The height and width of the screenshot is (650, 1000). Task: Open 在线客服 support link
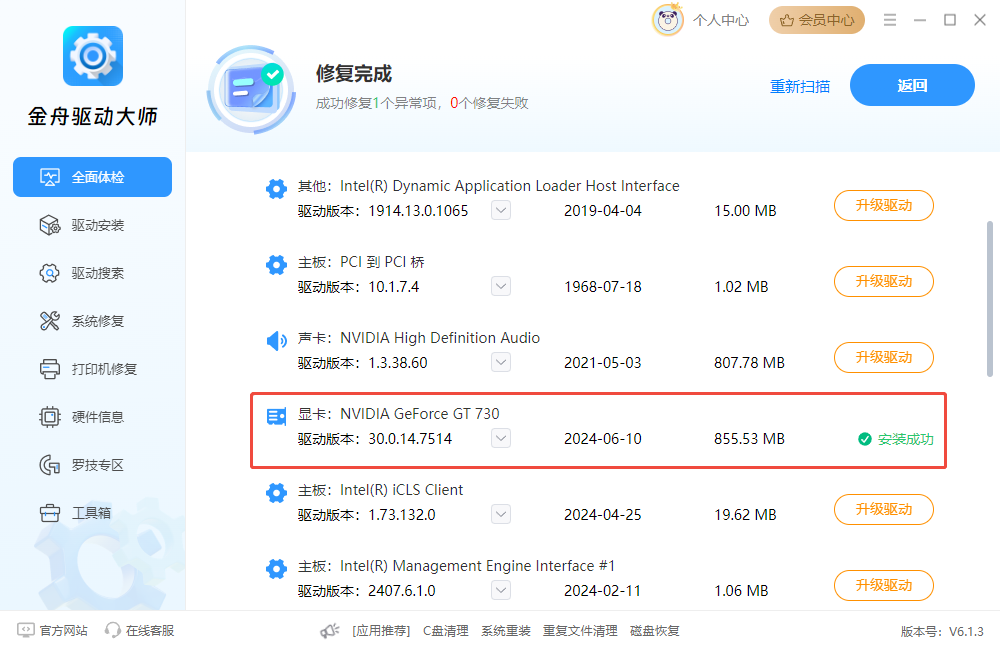click(x=150, y=630)
